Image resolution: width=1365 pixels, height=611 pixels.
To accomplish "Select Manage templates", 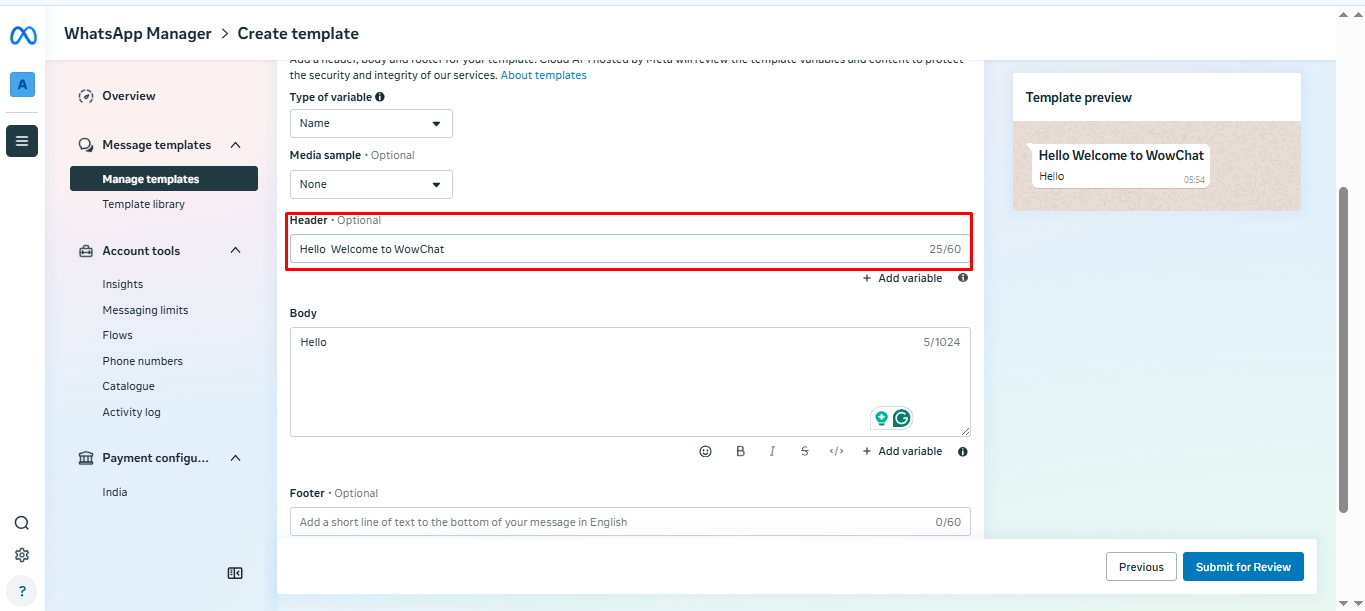I will coord(164,179).
